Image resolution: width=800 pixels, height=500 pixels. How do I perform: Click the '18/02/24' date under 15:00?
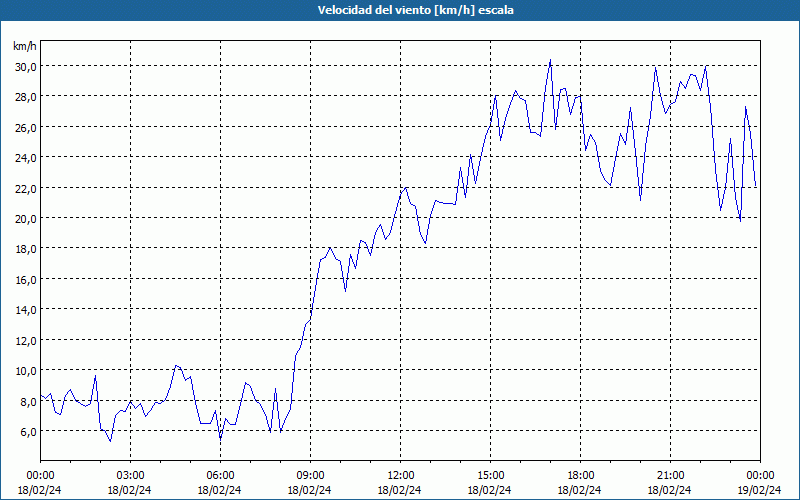490,490
